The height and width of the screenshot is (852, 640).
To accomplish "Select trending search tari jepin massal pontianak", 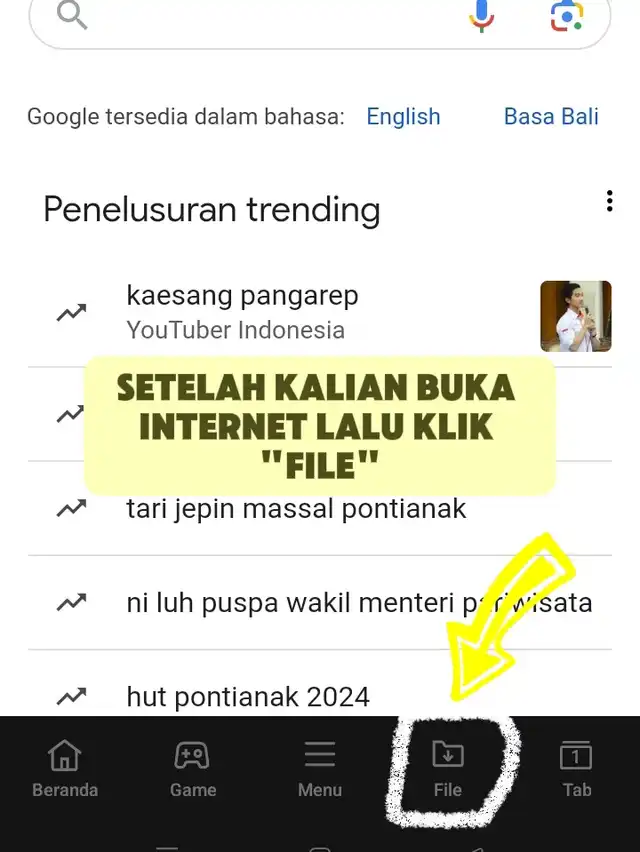I will coord(296,509).
